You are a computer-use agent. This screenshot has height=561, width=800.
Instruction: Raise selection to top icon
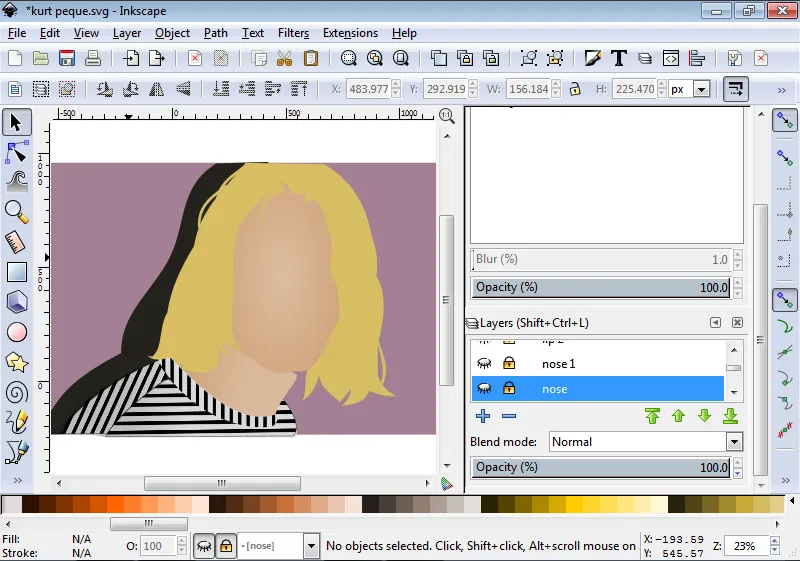[299, 89]
